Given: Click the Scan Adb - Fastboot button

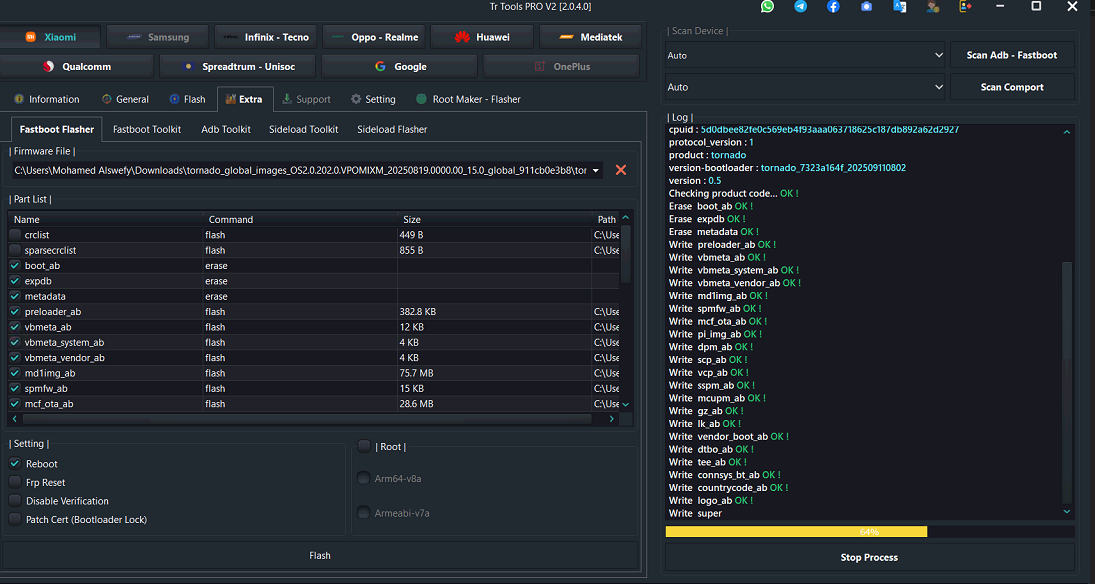Looking at the screenshot, I should (1012, 55).
